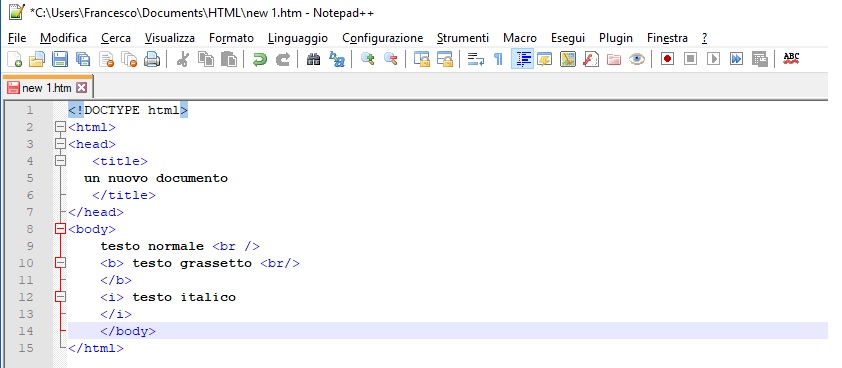
Task: Open the Linguaggio menu
Action: (298, 38)
